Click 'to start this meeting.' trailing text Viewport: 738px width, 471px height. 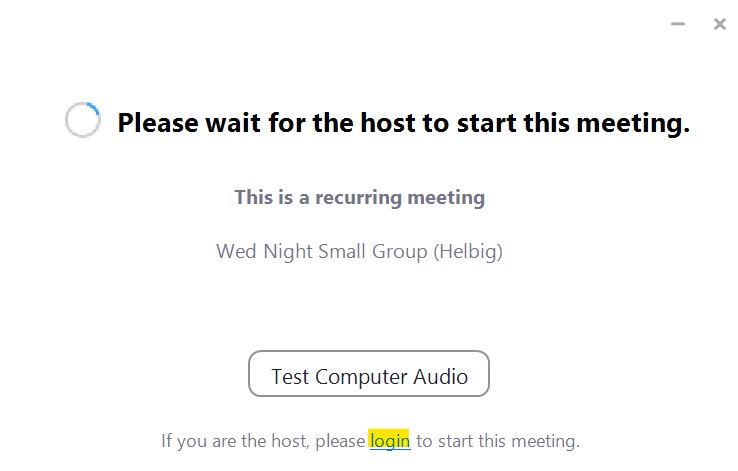(x=498, y=441)
